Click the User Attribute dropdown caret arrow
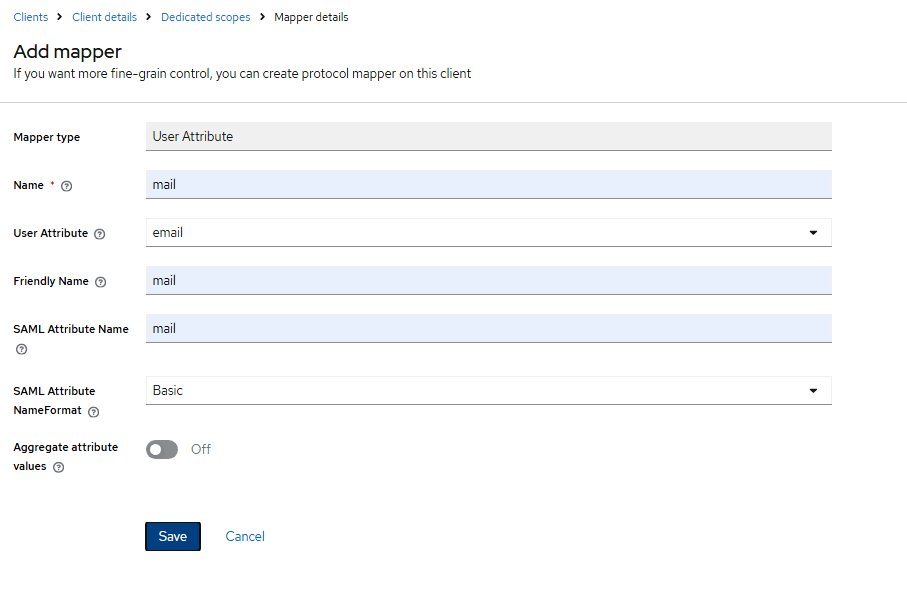This screenshot has height=612, width=907. pyautogui.click(x=813, y=233)
